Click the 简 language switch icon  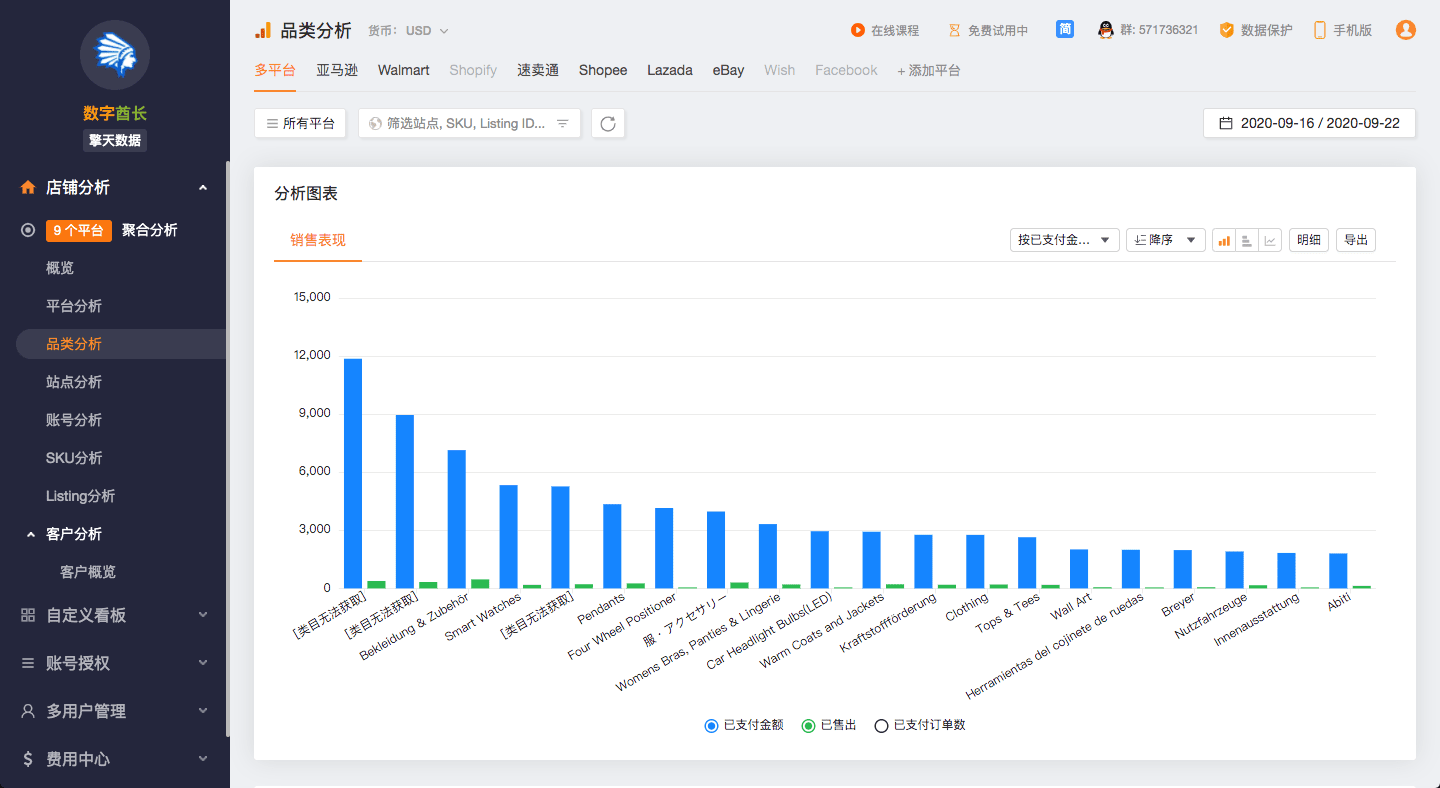[1065, 30]
